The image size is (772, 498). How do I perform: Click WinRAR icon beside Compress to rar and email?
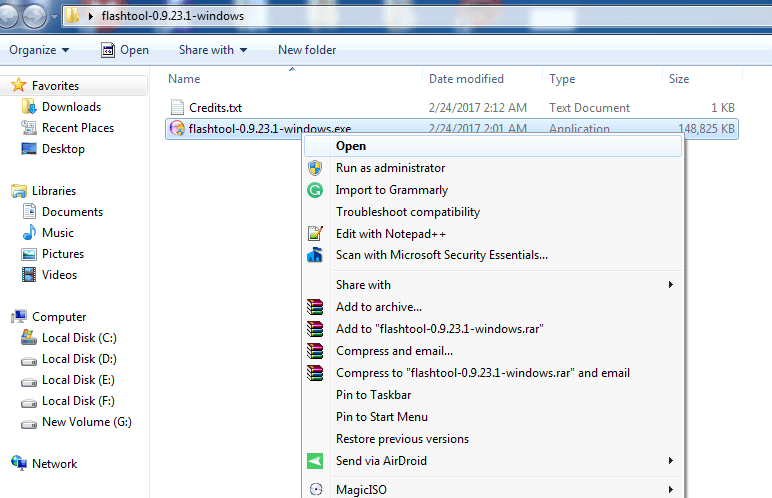[315, 373]
